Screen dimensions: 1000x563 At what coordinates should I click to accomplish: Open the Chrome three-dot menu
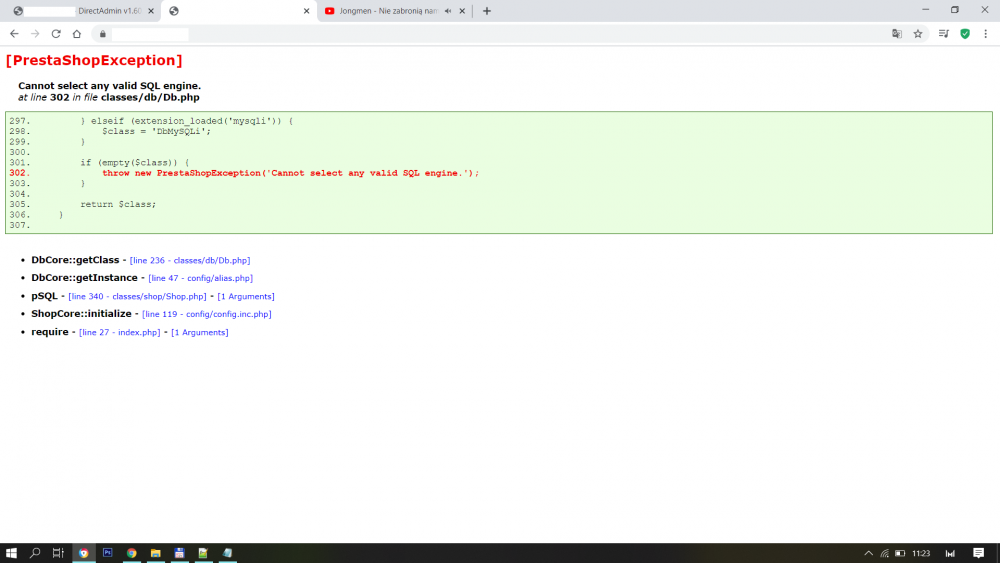point(985,34)
